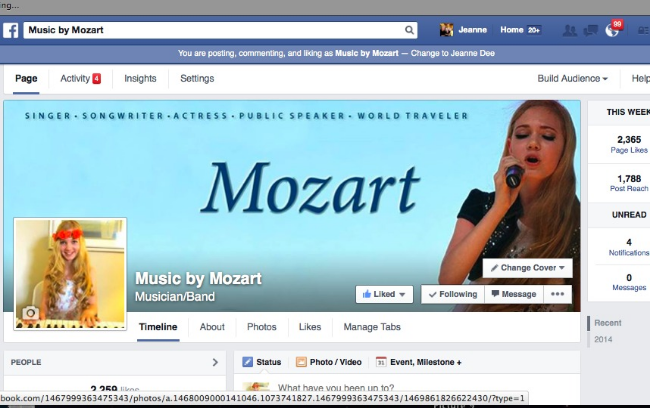The height and width of the screenshot is (408, 650).
Task: Open the Notifications link under Unread
Action: [628, 253]
